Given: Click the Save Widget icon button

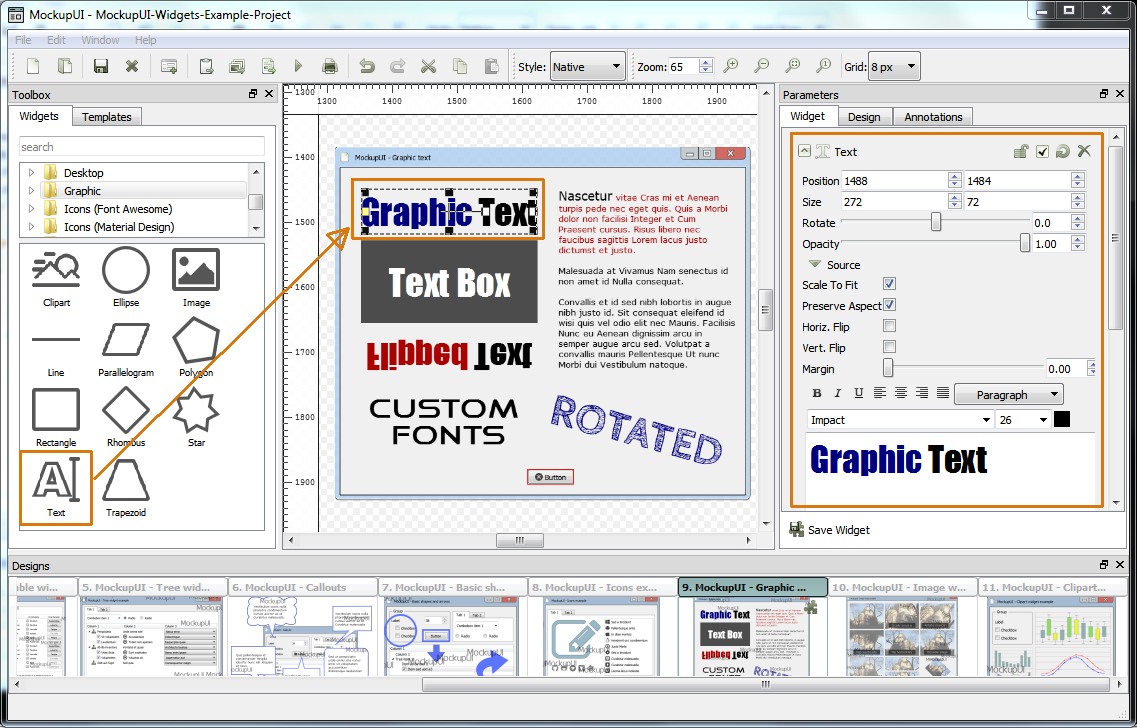Looking at the screenshot, I should click(830, 530).
